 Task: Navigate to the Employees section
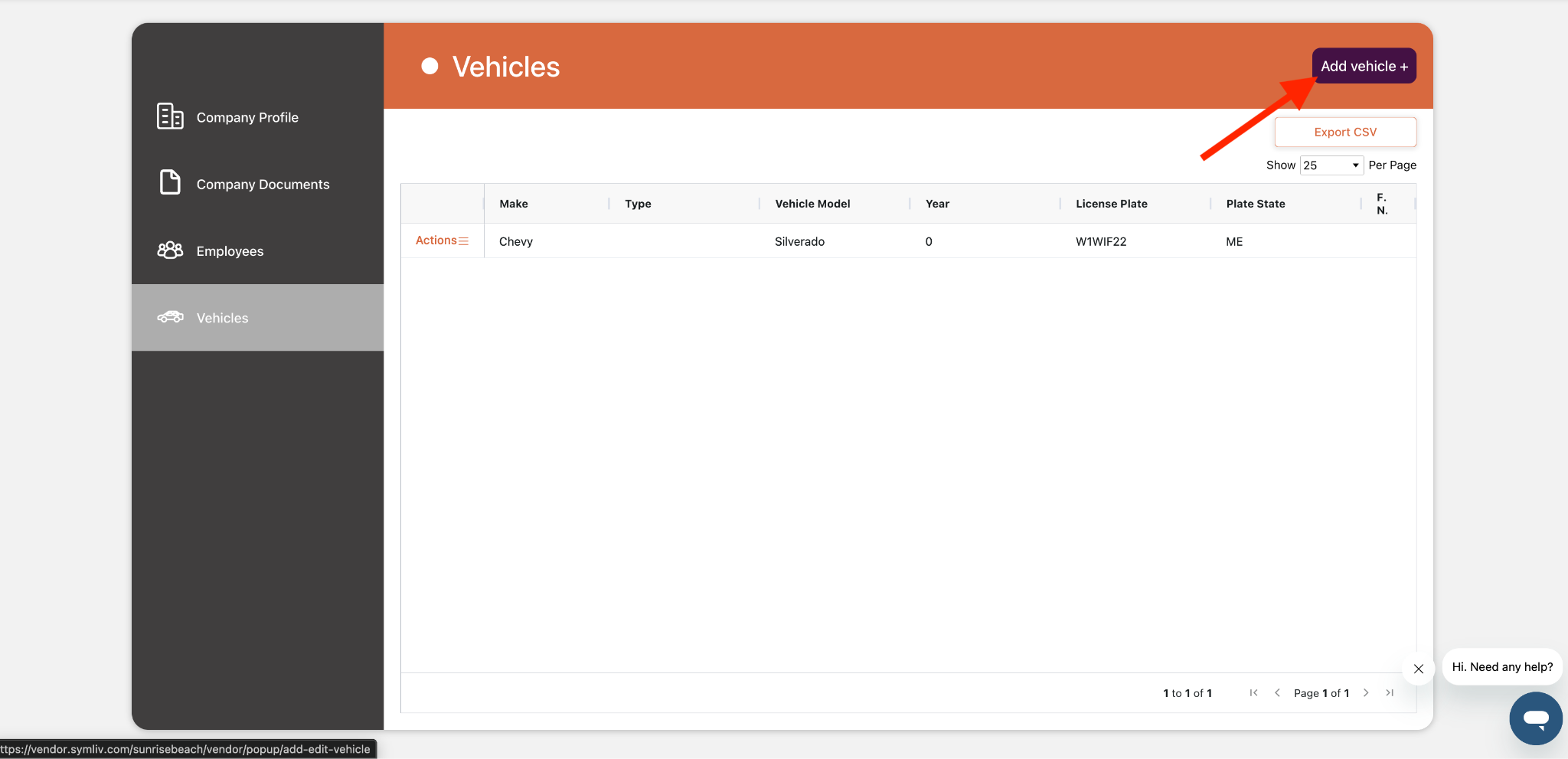pos(230,251)
